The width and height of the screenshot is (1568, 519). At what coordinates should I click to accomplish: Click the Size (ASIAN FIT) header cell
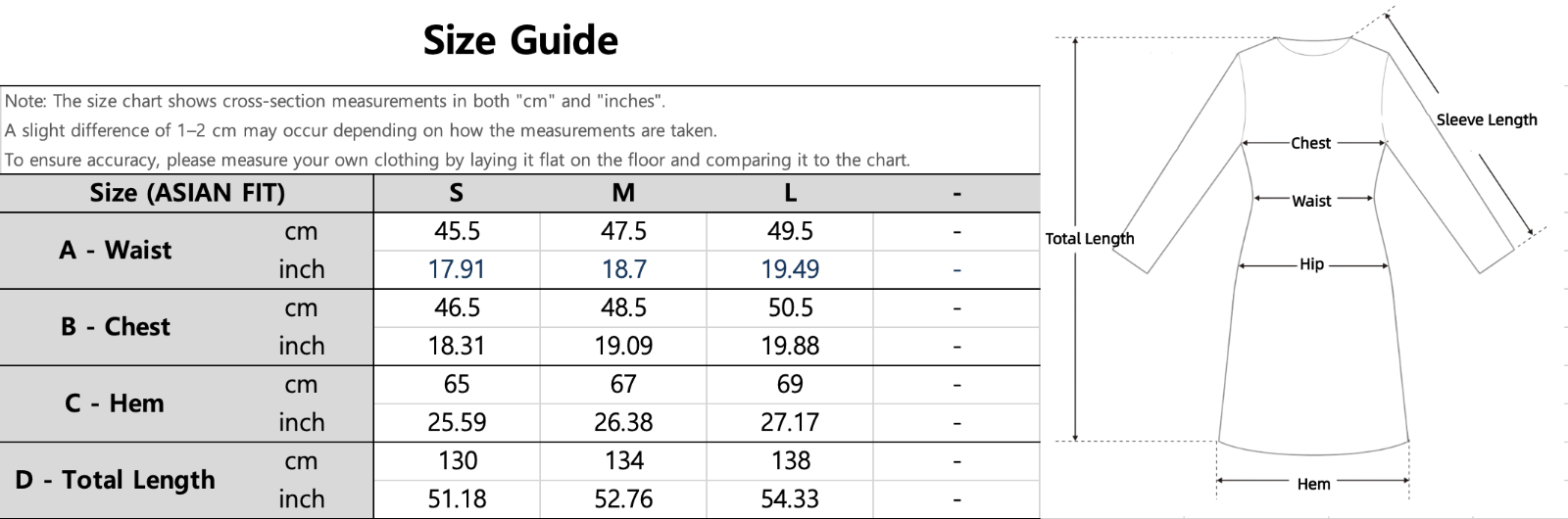pyautogui.click(x=187, y=193)
